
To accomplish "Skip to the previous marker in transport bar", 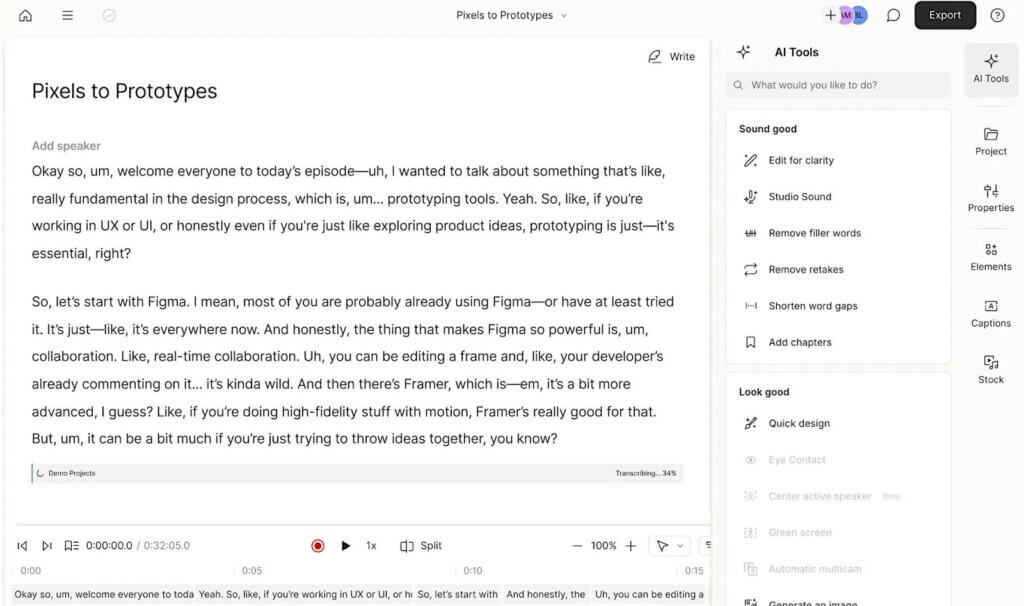I will coord(22,546).
